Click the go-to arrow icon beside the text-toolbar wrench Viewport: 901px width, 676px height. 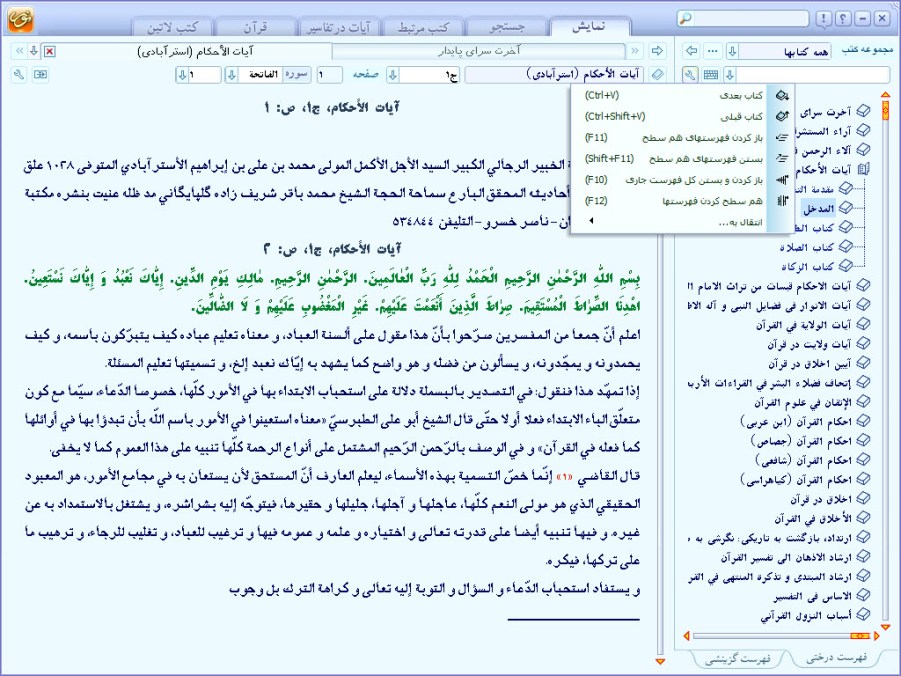[40, 75]
